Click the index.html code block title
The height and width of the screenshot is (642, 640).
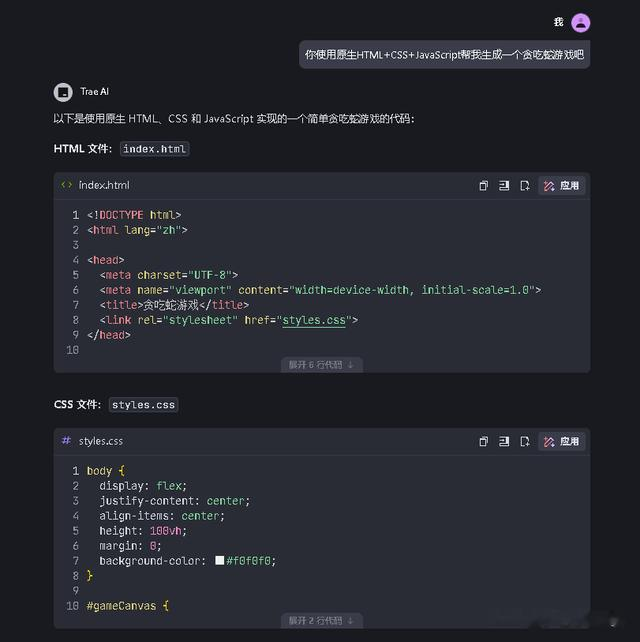pyautogui.click(x=104, y=185)
